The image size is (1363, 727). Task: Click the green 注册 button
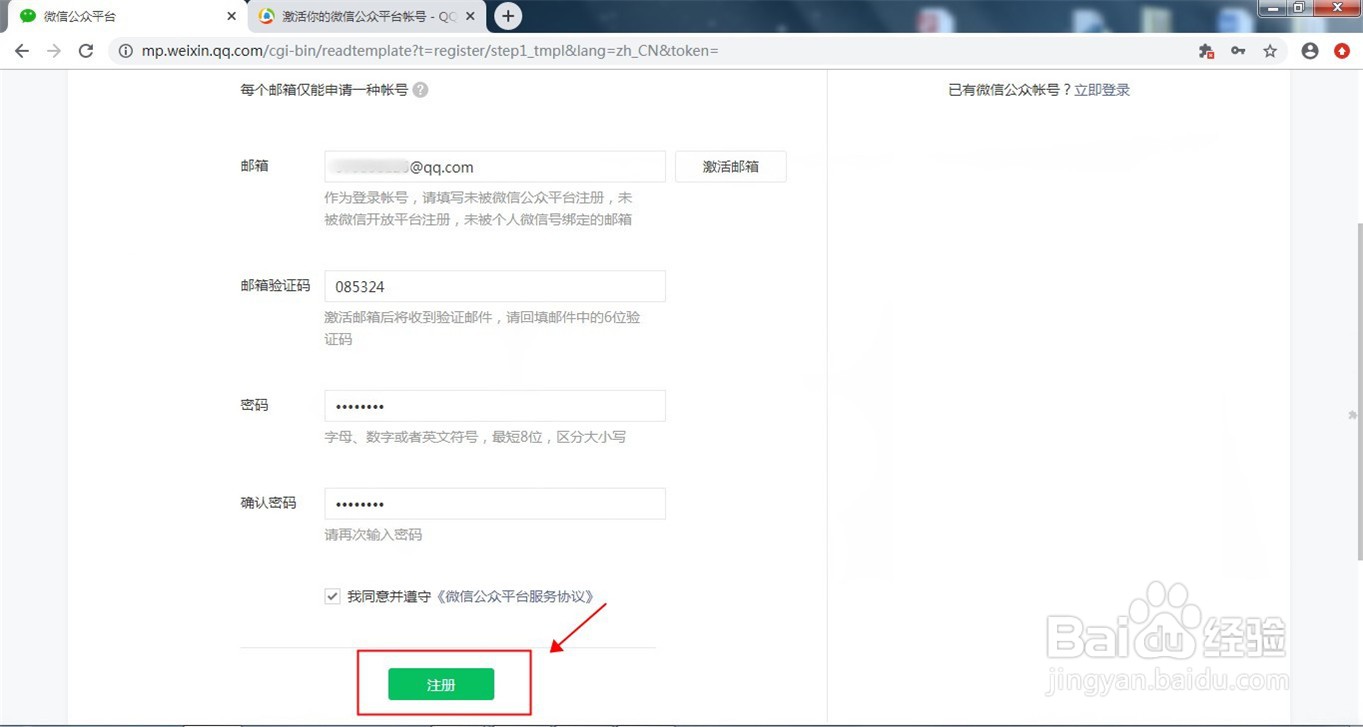pos(441,684)
